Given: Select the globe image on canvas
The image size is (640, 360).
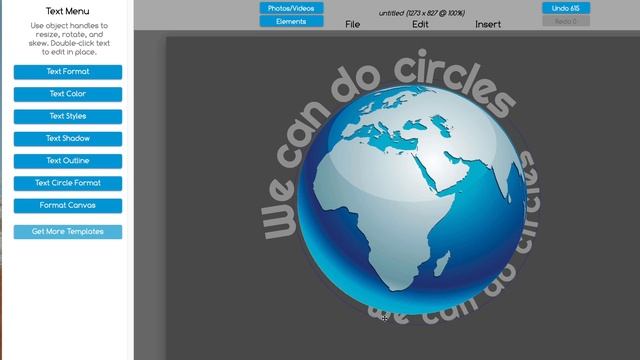Looking at the screenshot, I should [411, 200].
